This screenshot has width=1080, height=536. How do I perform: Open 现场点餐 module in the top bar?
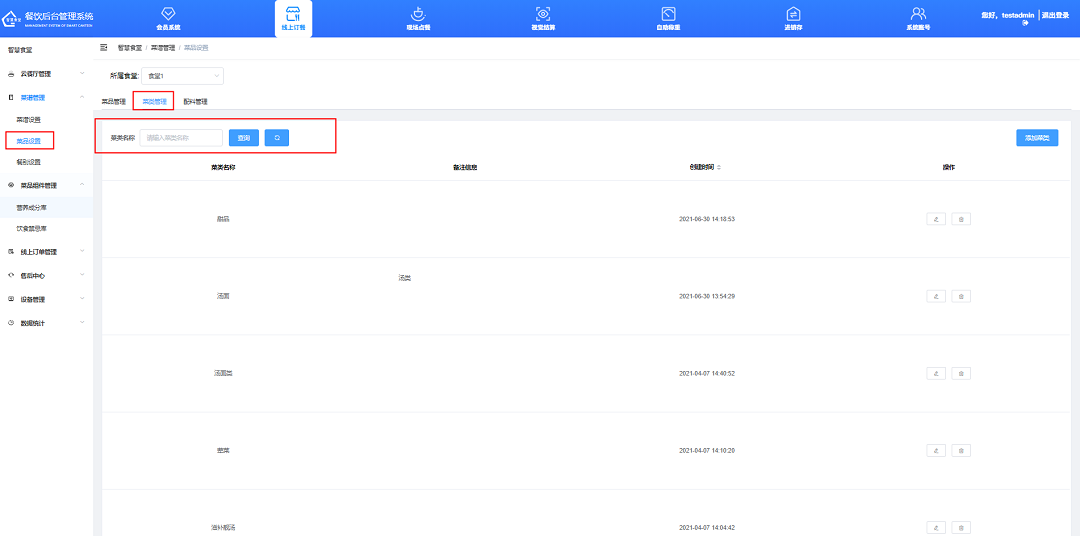(418, 18)
